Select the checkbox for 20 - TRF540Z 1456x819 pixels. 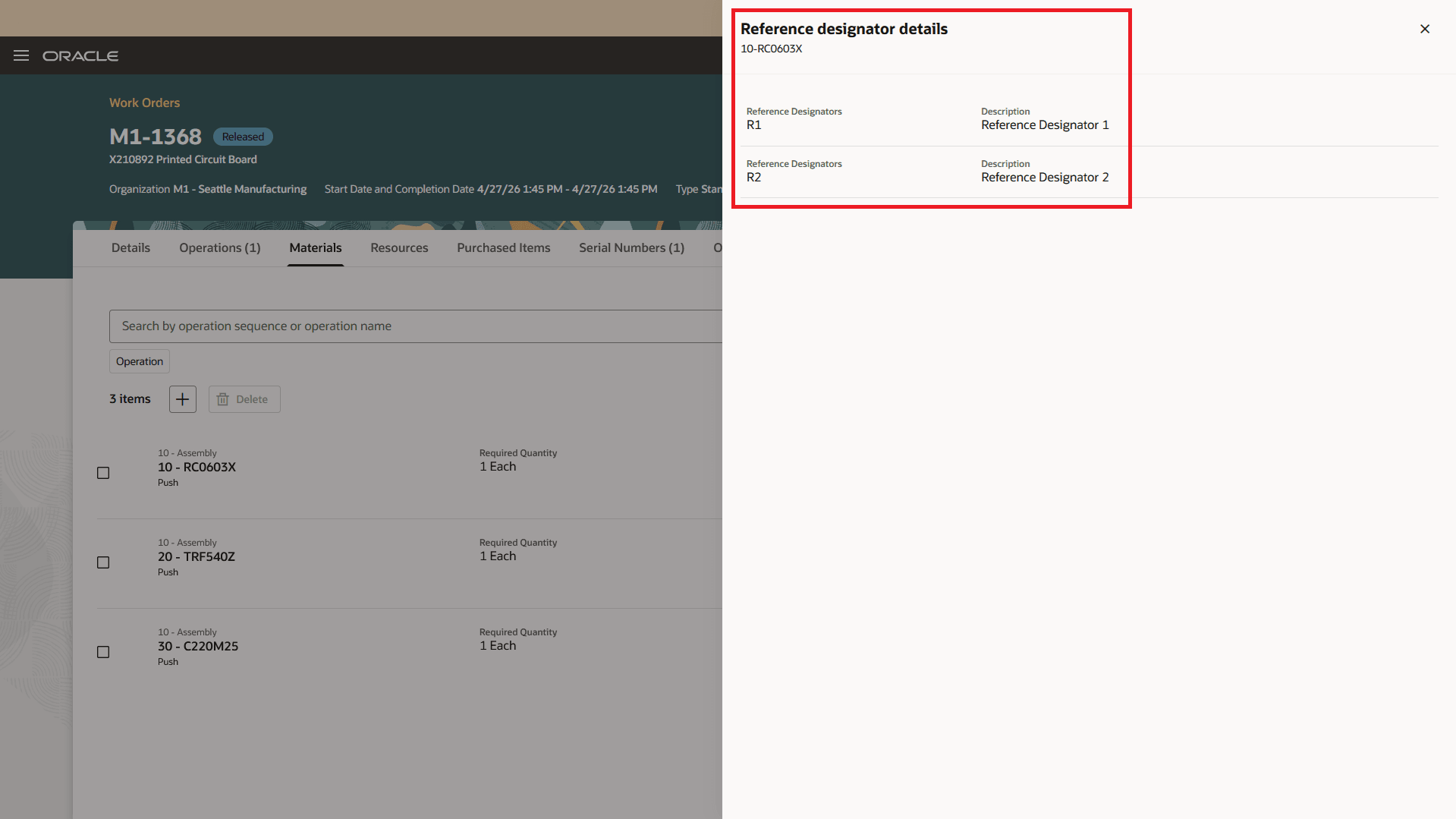103,562
